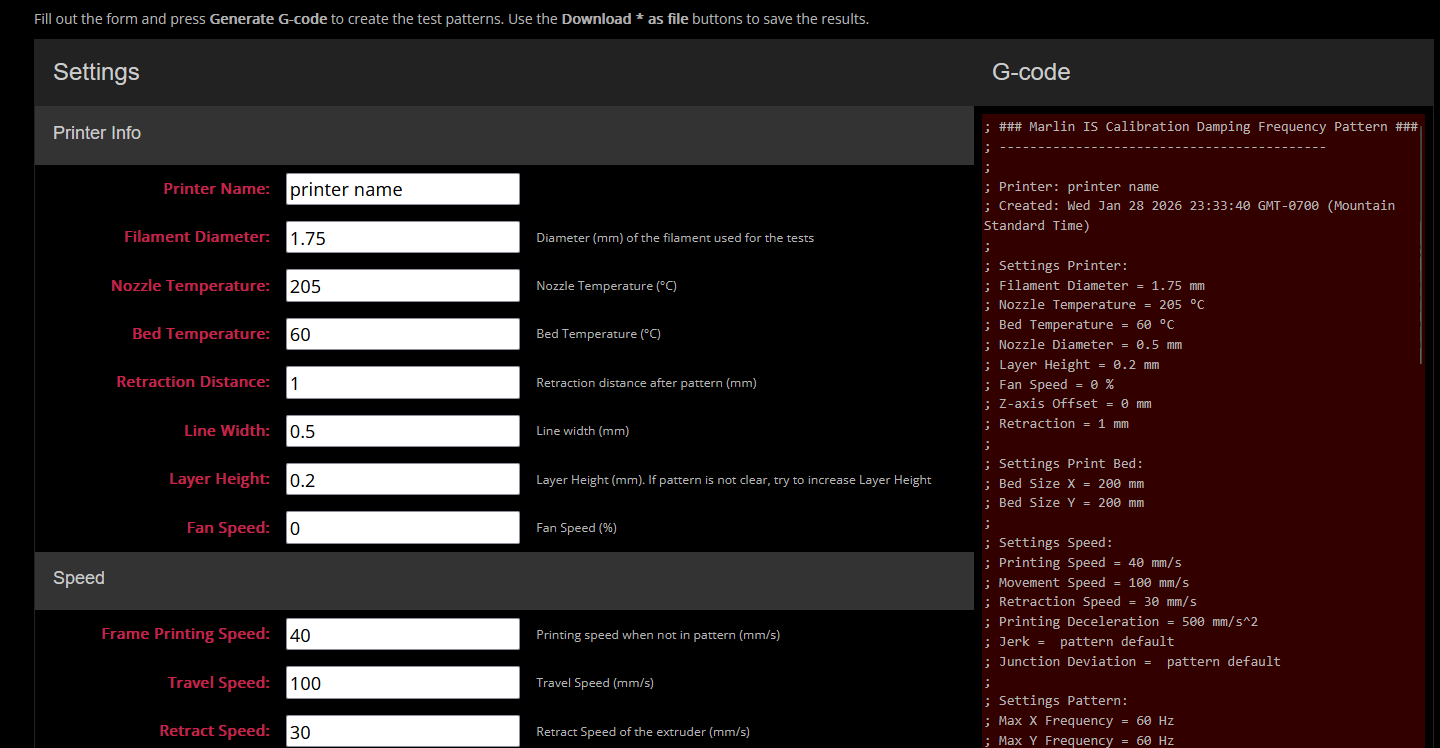Click the Fan Speed percentage field
The image size is (1440, 748).
[402, 527]
